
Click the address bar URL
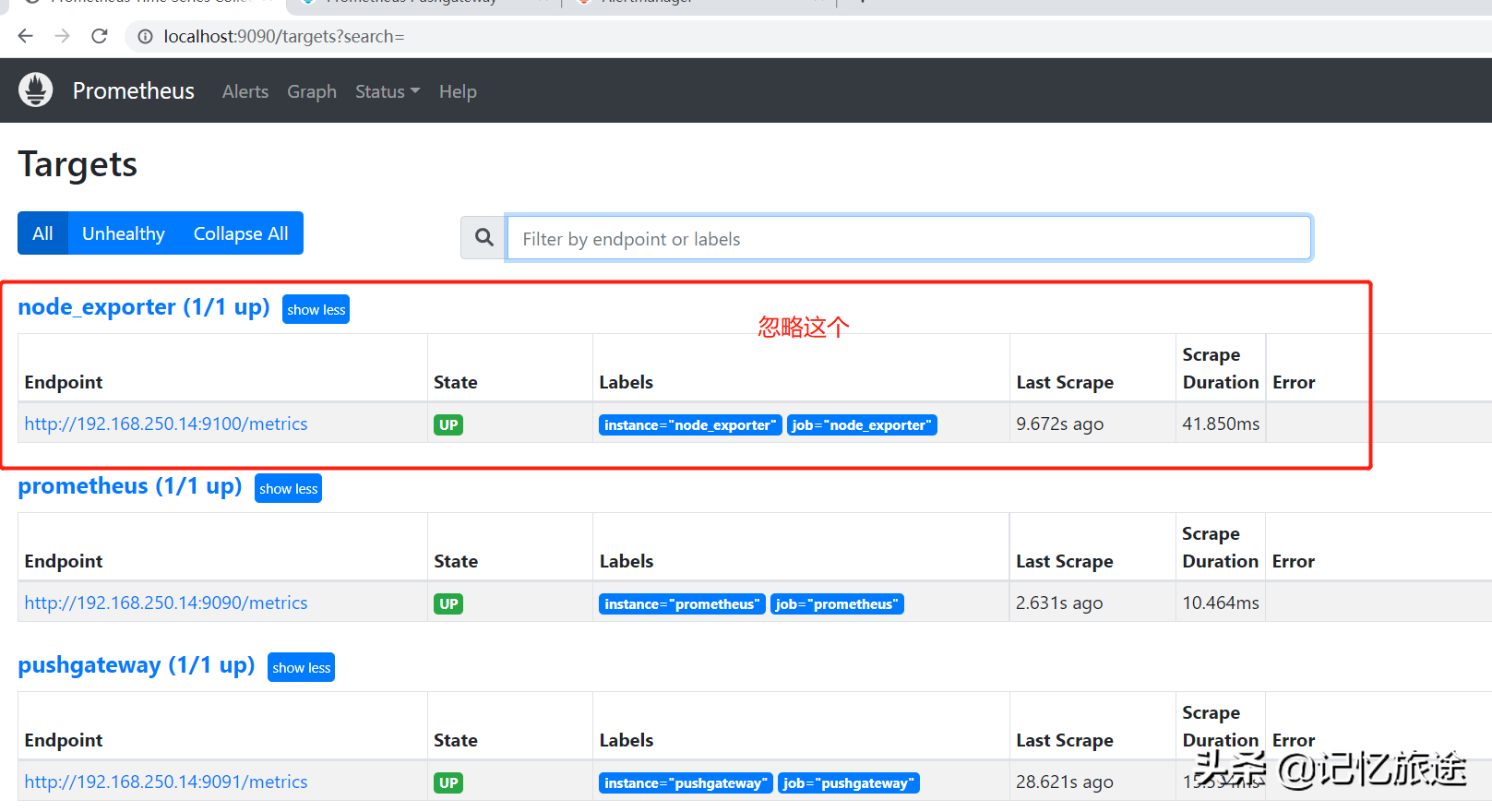(x=284, y=36)
